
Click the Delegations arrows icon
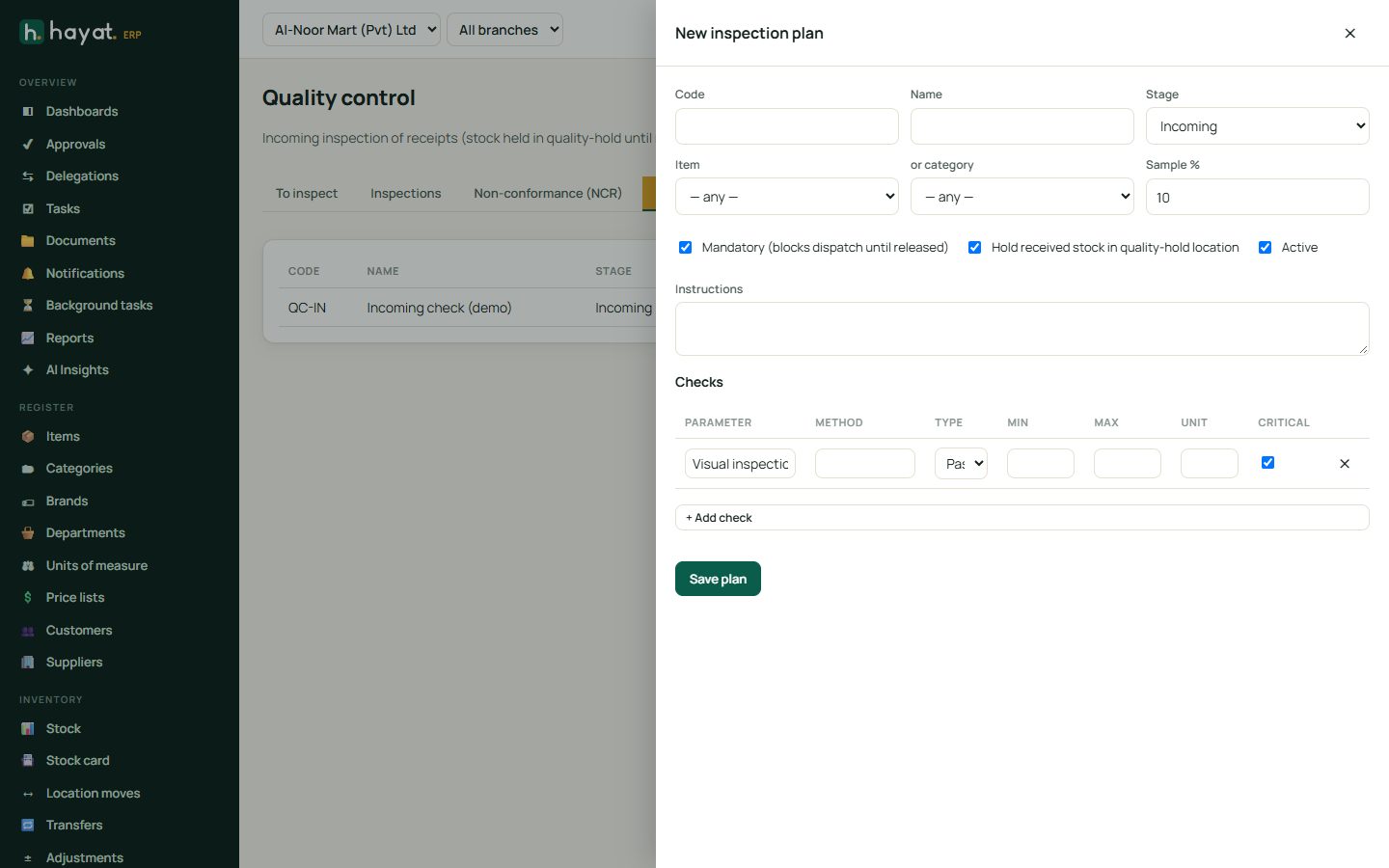tap(28, 176)
